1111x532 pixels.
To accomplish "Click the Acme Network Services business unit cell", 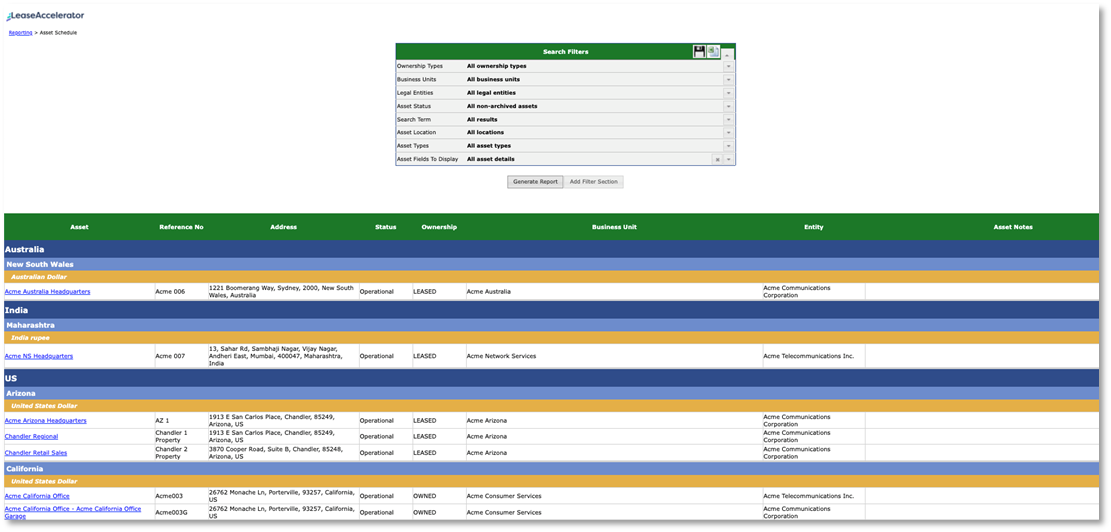I will coord(614,356).
